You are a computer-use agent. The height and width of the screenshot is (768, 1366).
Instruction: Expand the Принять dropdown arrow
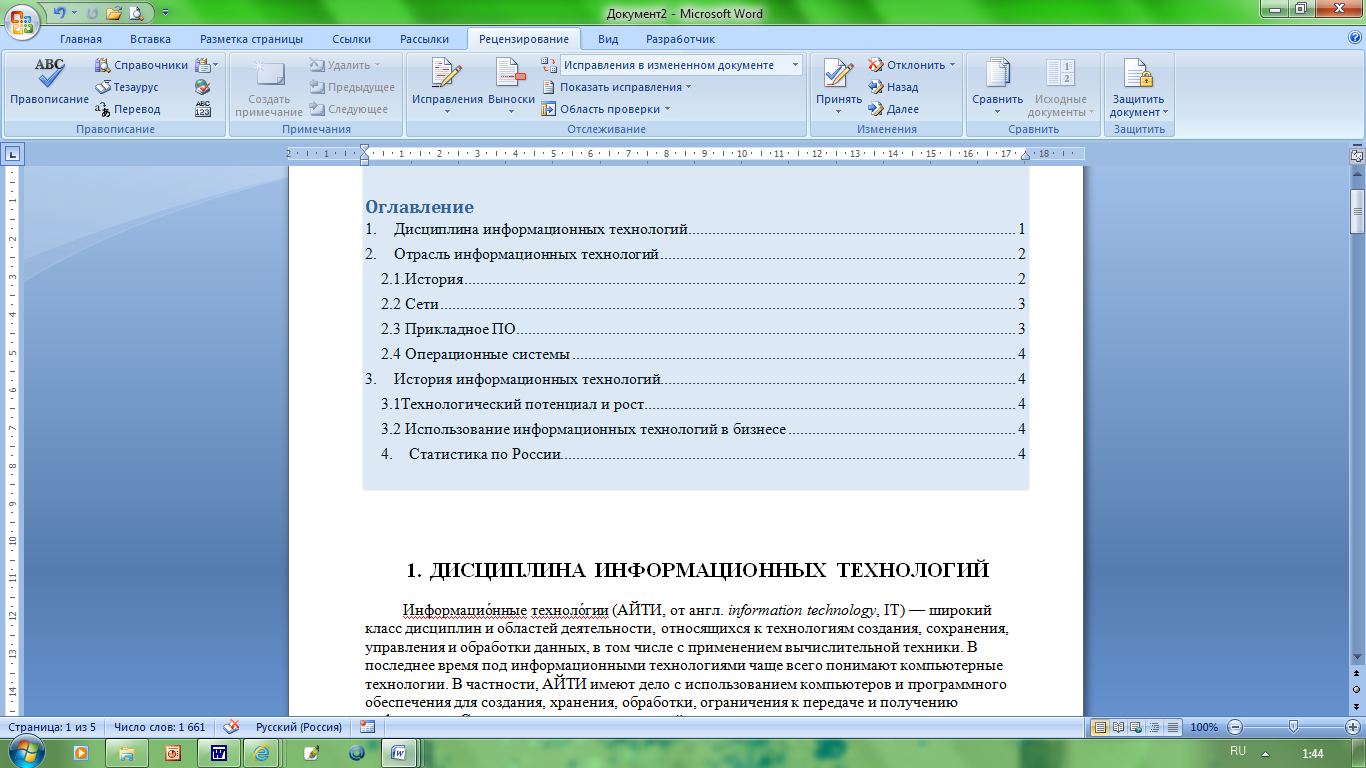tap(838, 111)
